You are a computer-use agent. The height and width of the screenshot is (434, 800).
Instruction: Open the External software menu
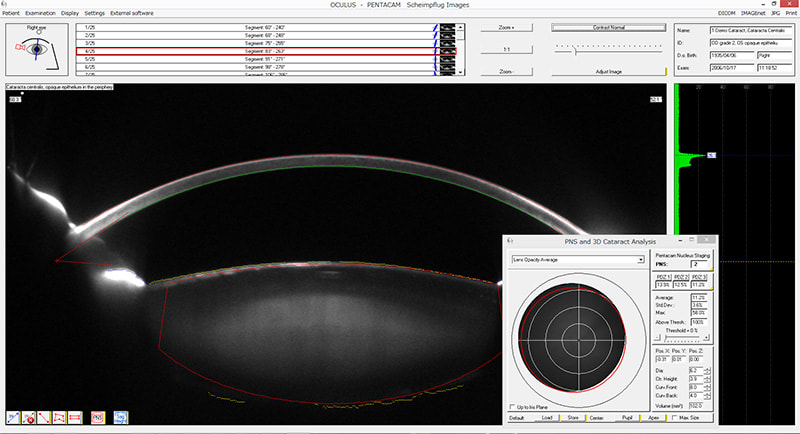pos(132,13)
